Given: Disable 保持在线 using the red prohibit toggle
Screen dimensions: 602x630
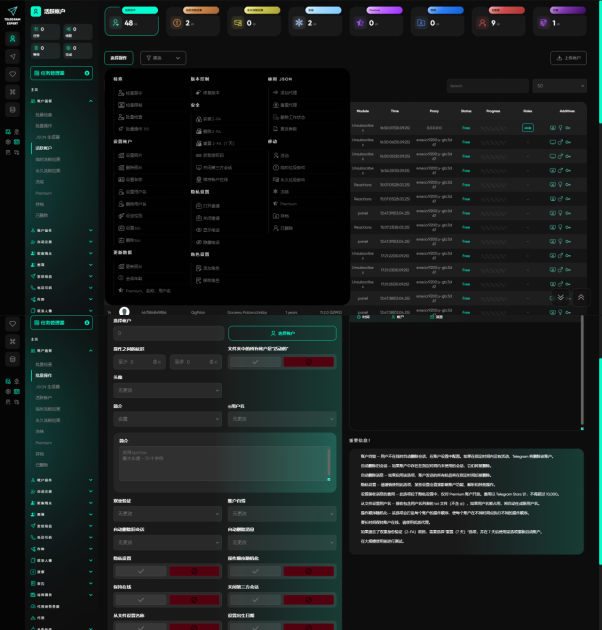Looking at the screenshot, I should click(195, 598).
